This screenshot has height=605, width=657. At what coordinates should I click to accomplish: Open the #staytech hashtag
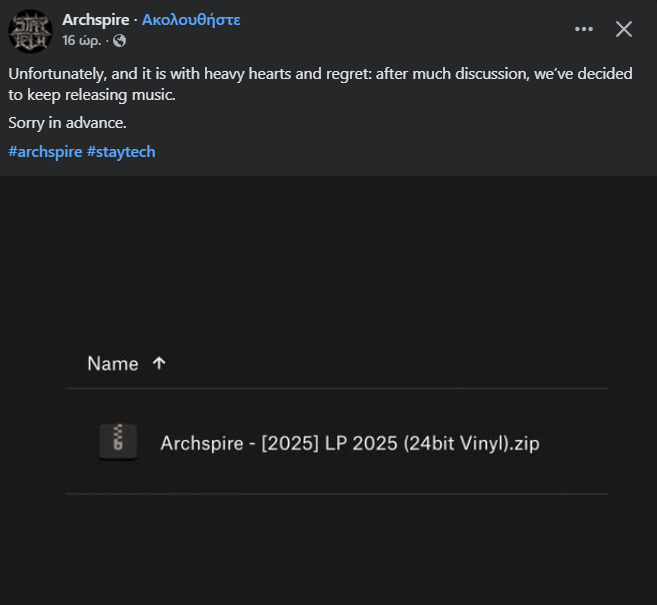[x=121, y=152]
